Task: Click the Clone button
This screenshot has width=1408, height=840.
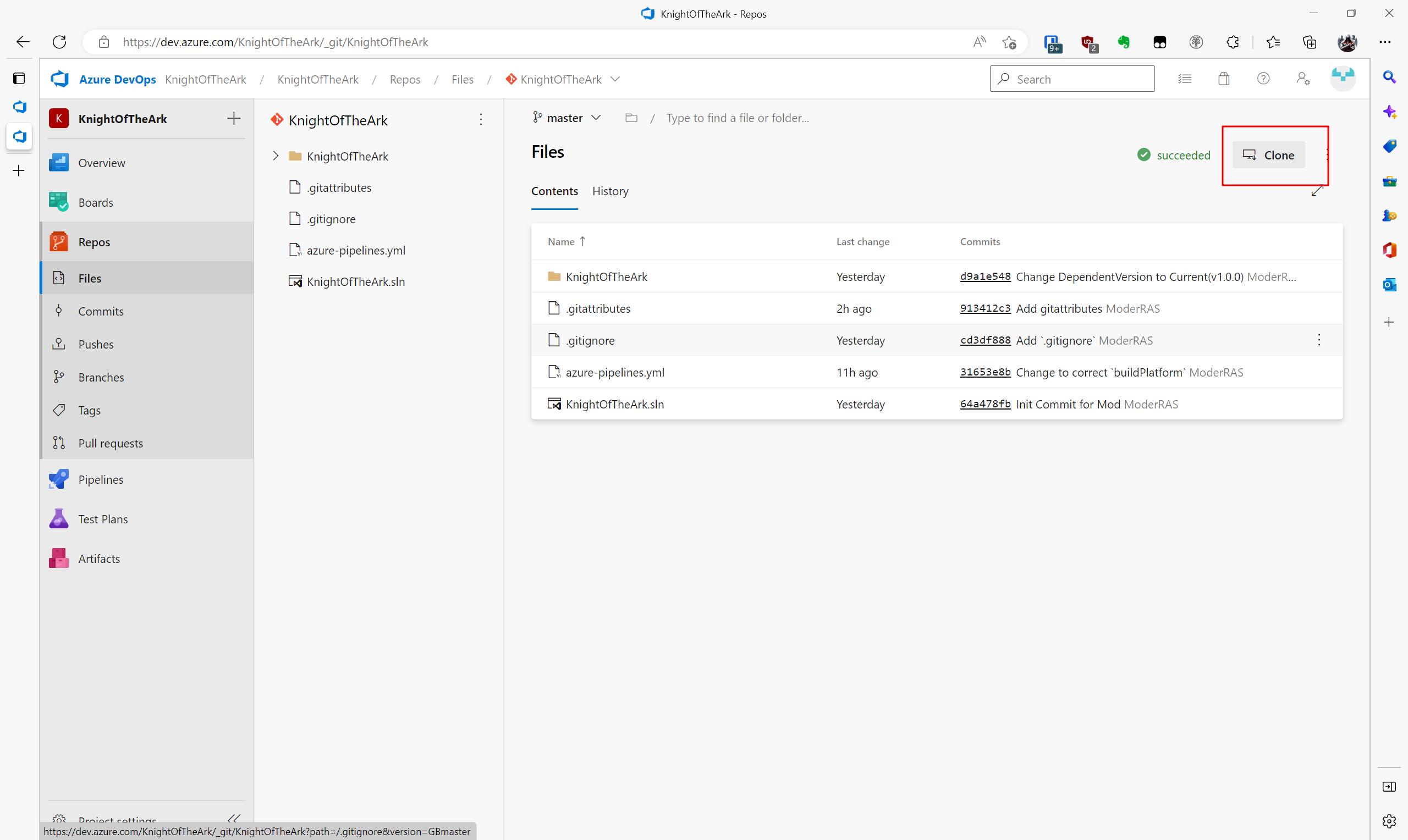Action: coord(1268,155)
